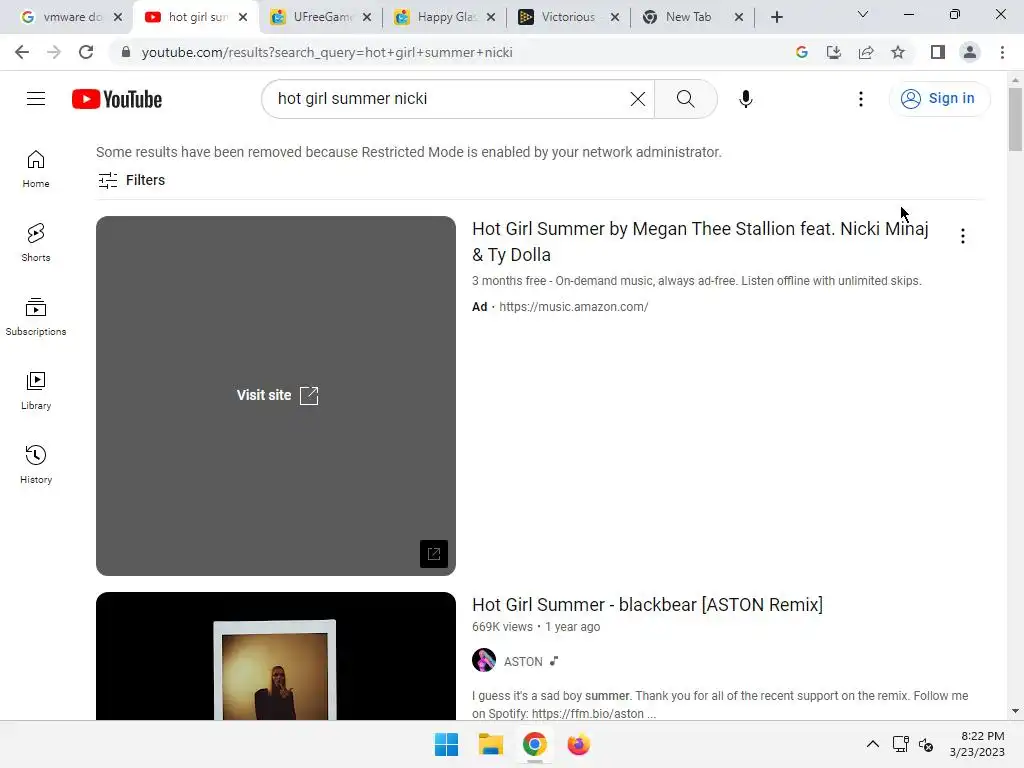The width and height of the screenshot is (1024, 768).
Task: Open the Hot Girl Summer Megan Thee Stallion ad title
Action: (x=700, y=242)
